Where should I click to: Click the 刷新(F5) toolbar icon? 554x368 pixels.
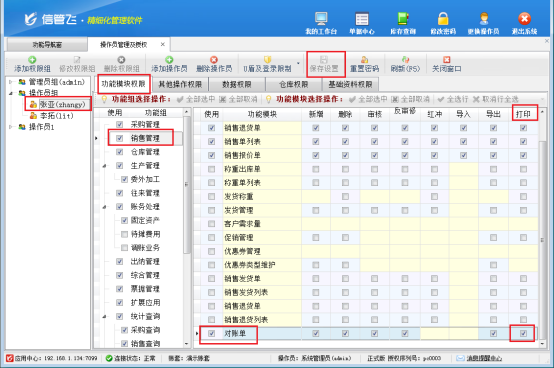[405, 60]
